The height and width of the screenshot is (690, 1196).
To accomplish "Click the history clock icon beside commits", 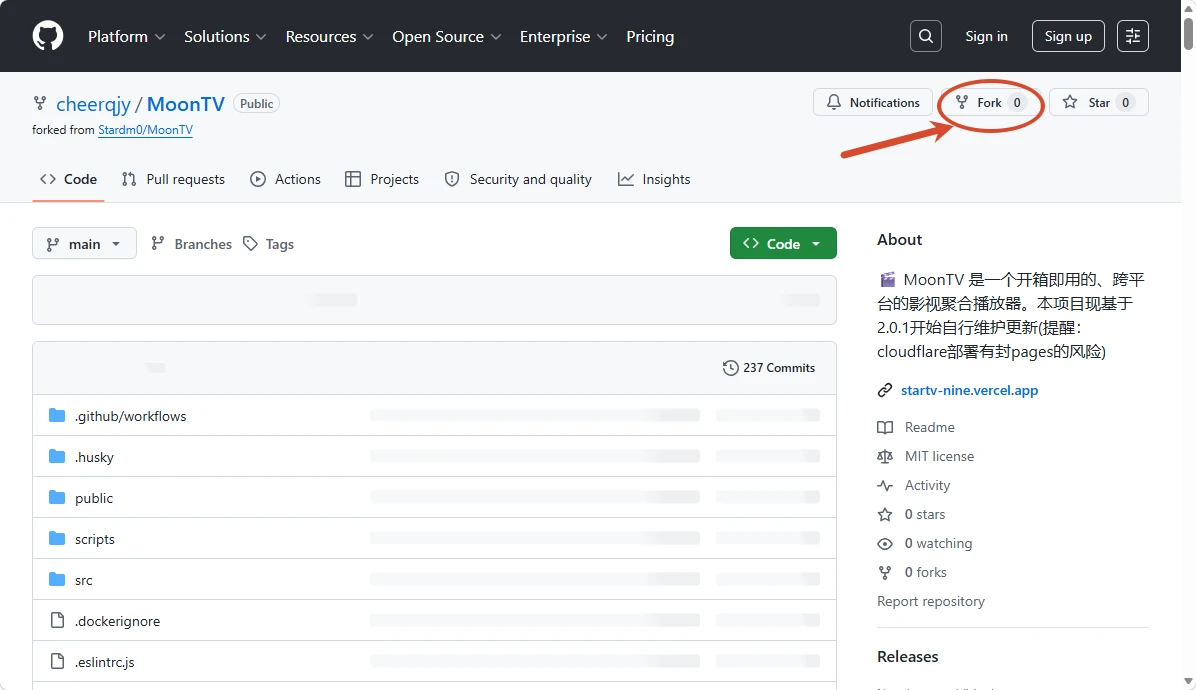I will 730,367.
